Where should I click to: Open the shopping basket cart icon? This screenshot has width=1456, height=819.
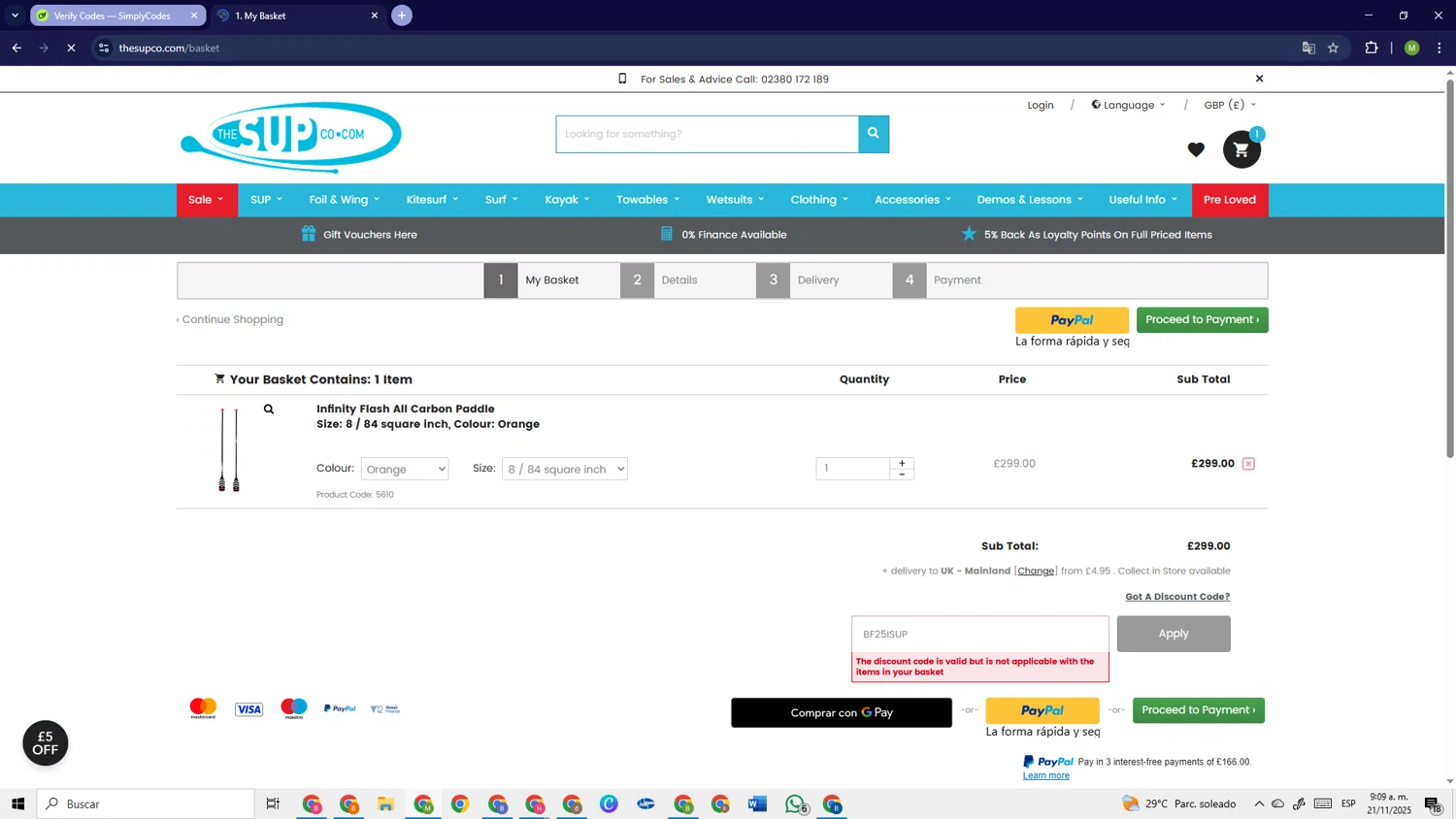pyautogui.click(x=1241, y=149)
